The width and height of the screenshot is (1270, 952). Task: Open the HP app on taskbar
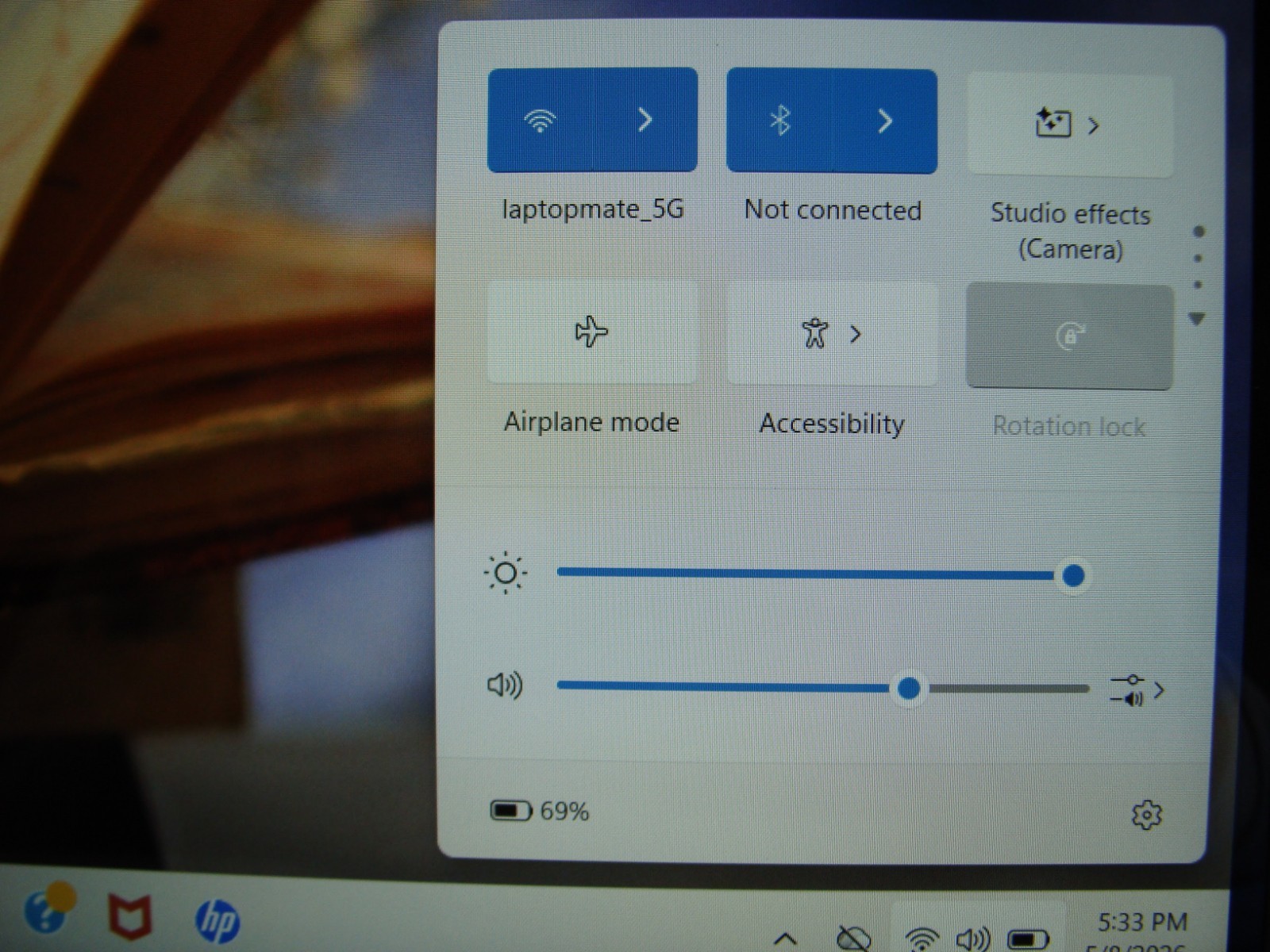click(x=217, y=920)
